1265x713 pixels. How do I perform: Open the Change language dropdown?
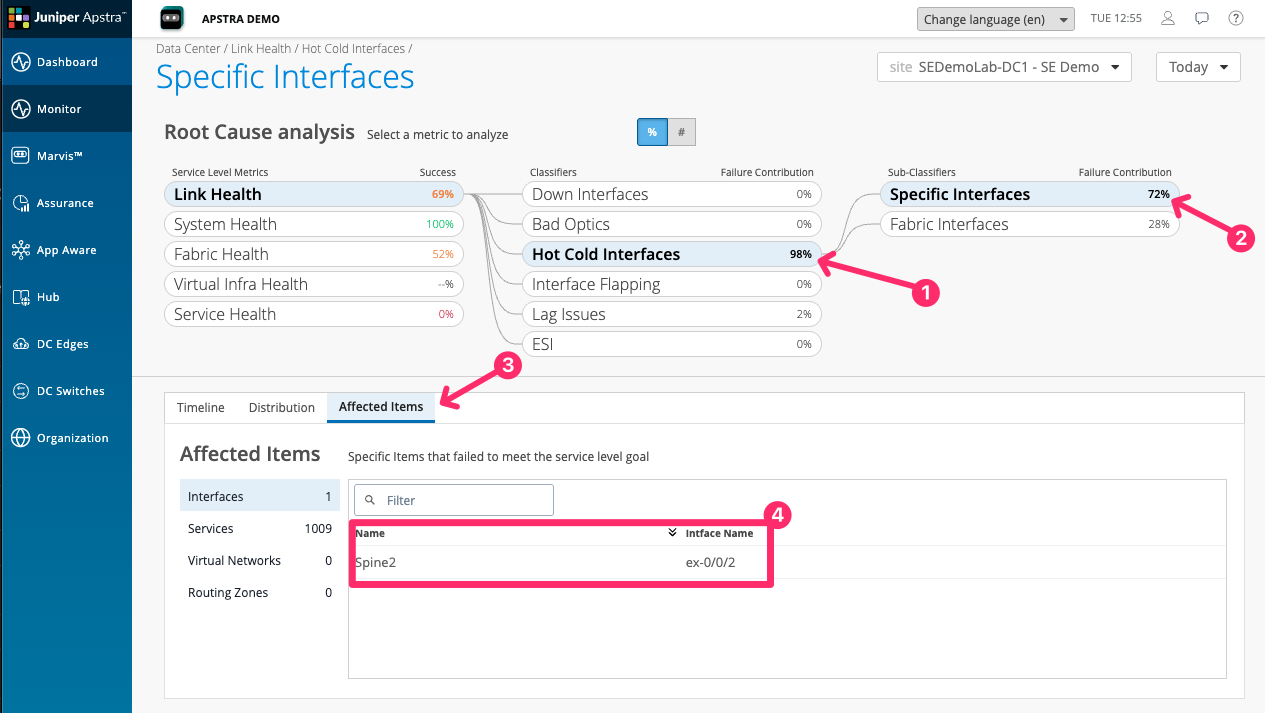[x=995, y=18]
